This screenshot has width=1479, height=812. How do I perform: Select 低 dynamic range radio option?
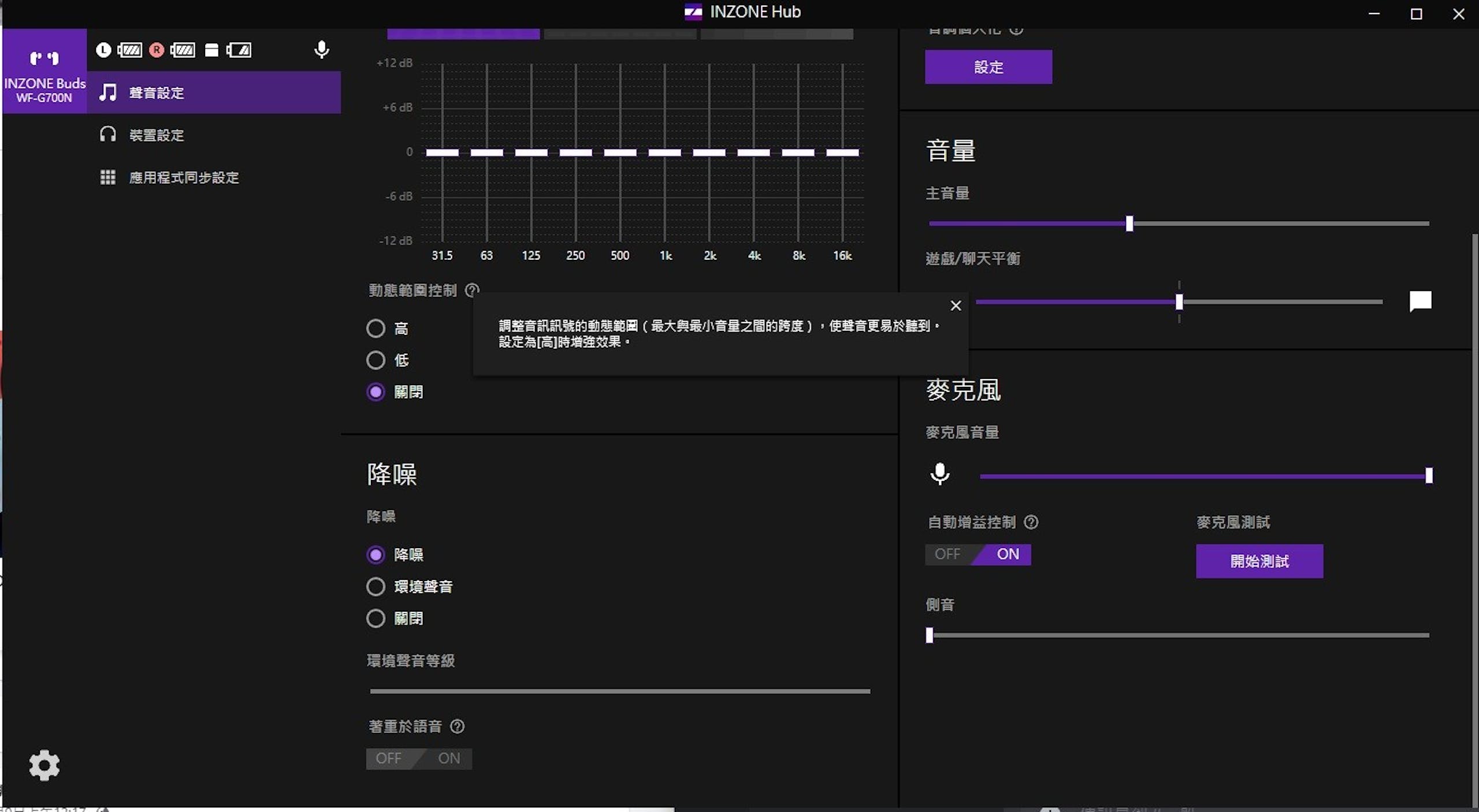[376, 360]
